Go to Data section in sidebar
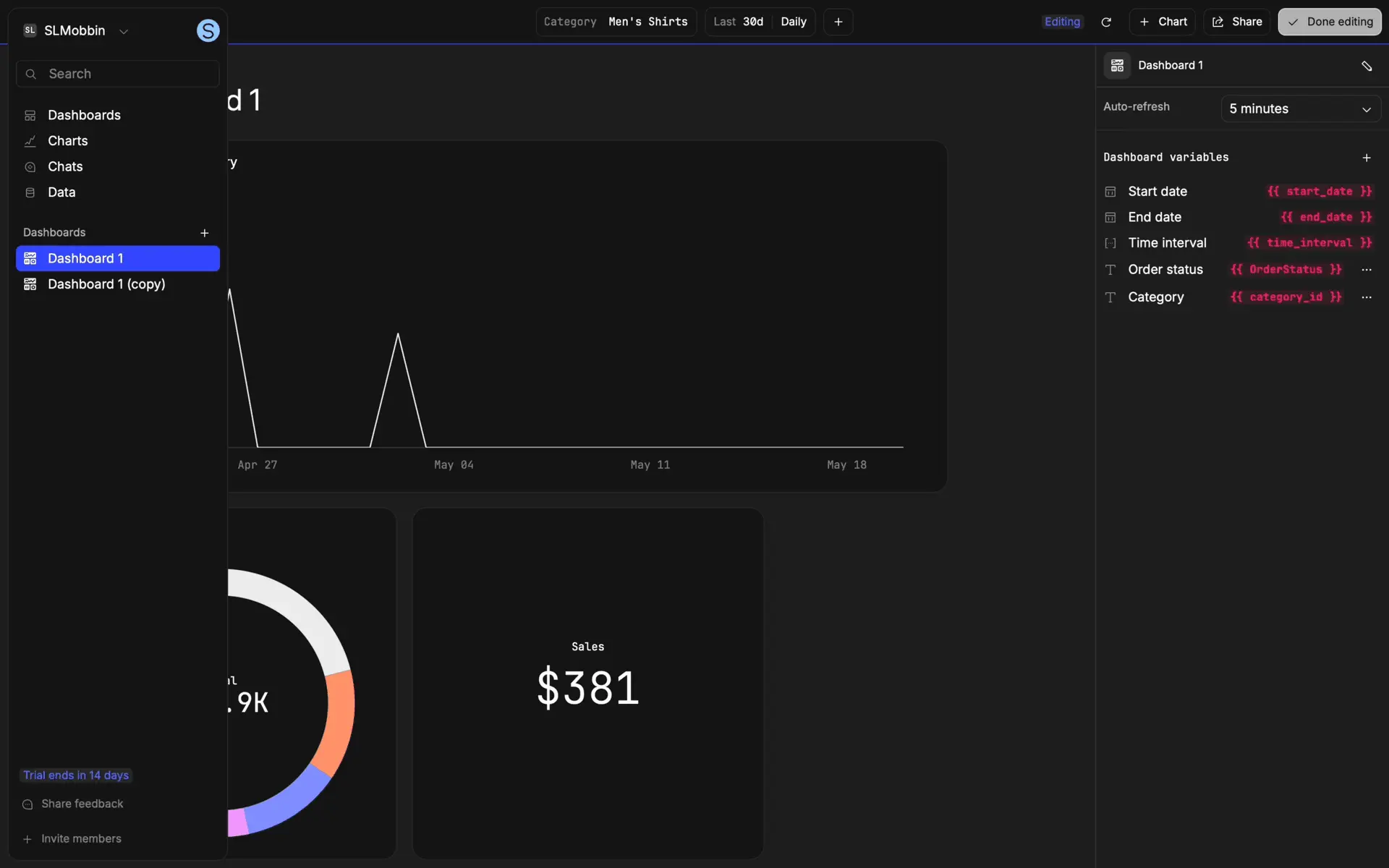The image size is (1389, 868). 61,192
